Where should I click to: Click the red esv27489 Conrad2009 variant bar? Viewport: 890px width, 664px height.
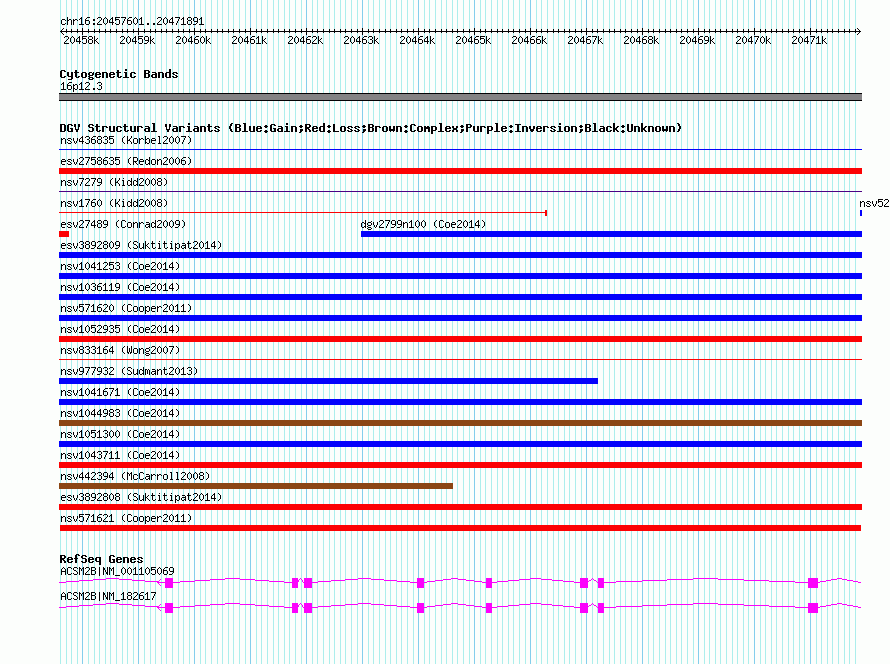(64, 234)
